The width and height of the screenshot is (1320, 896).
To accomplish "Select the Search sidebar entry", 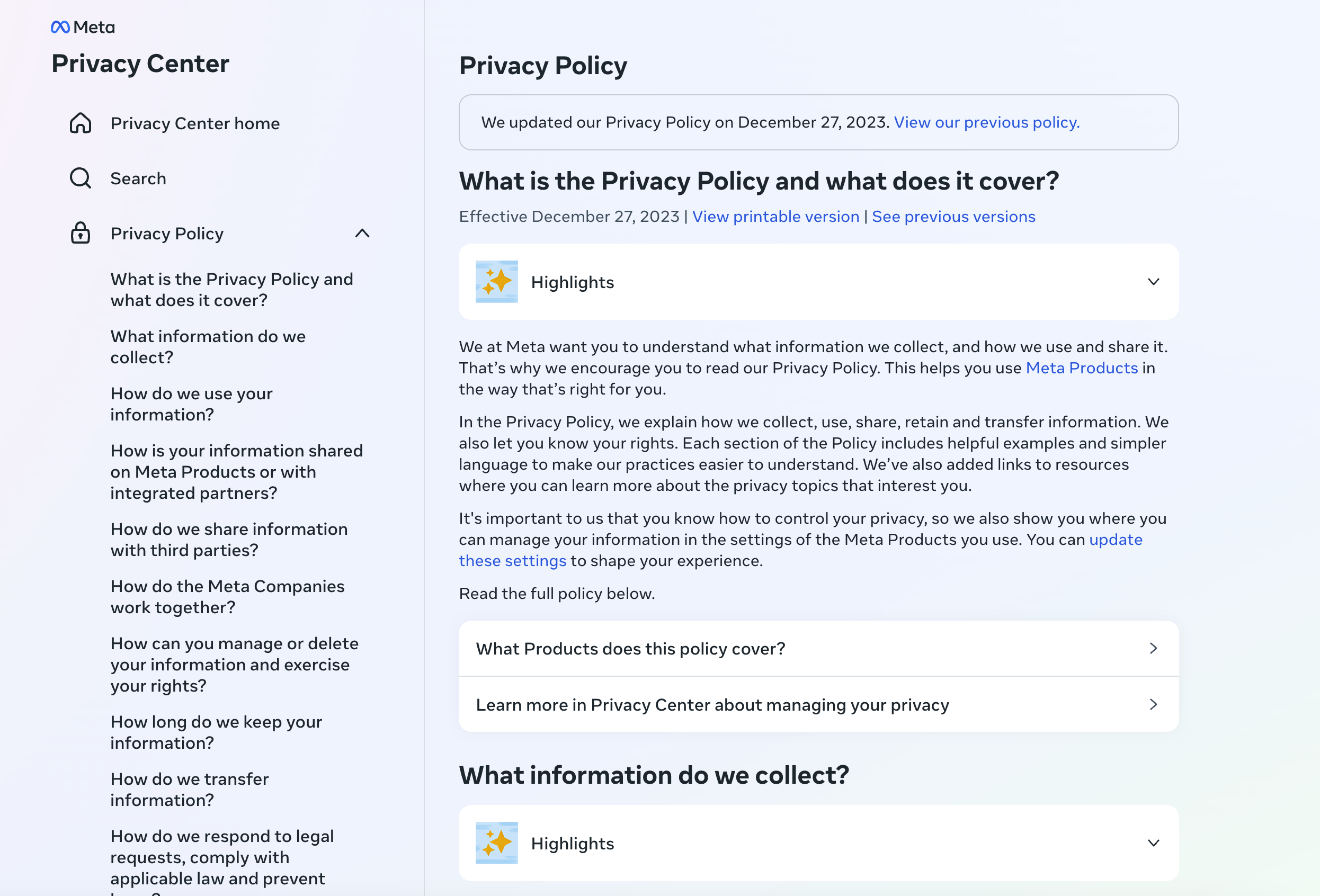I will pyautogui.click(x=138, y=178).
